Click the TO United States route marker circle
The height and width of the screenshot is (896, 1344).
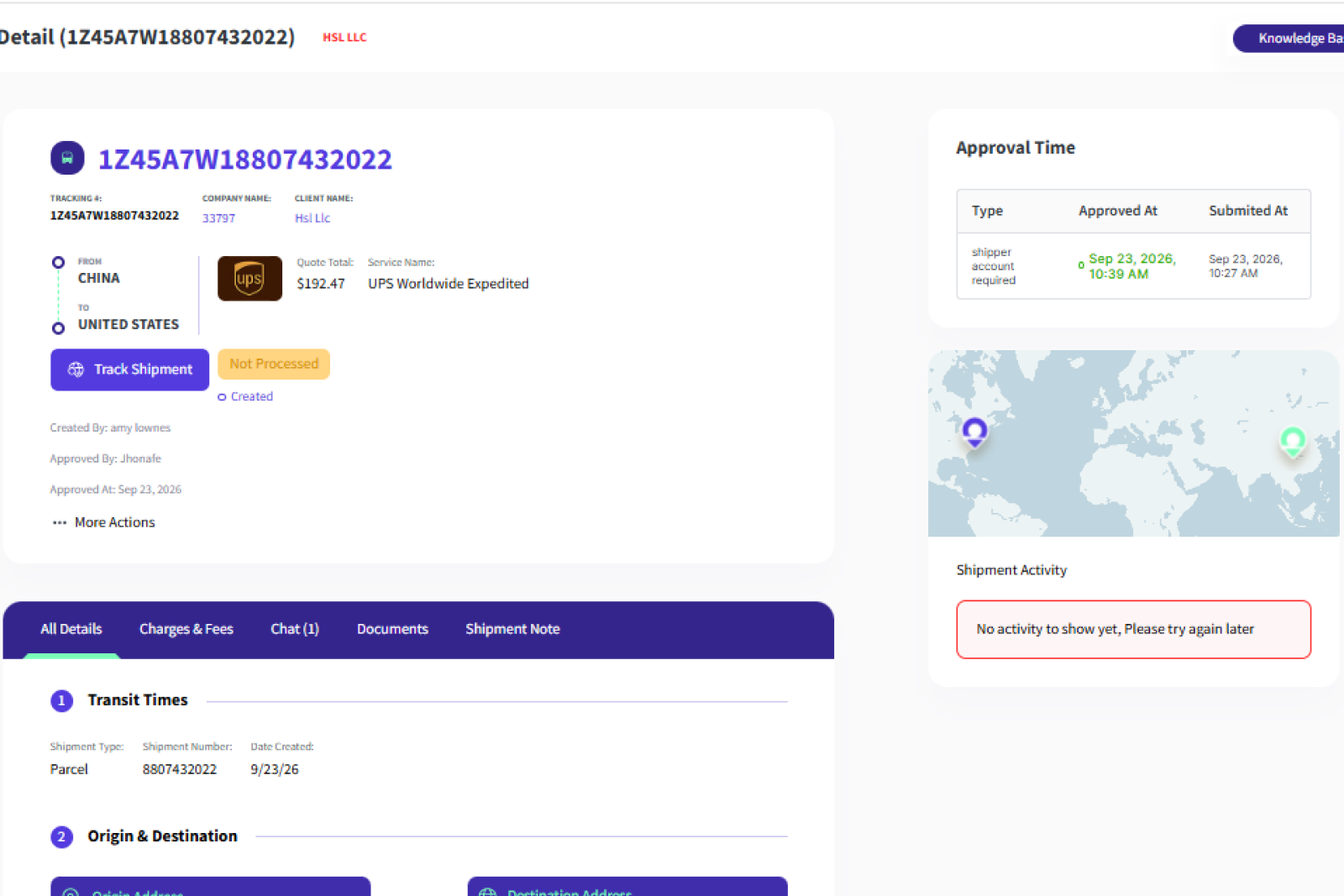(x=58, y=328)
